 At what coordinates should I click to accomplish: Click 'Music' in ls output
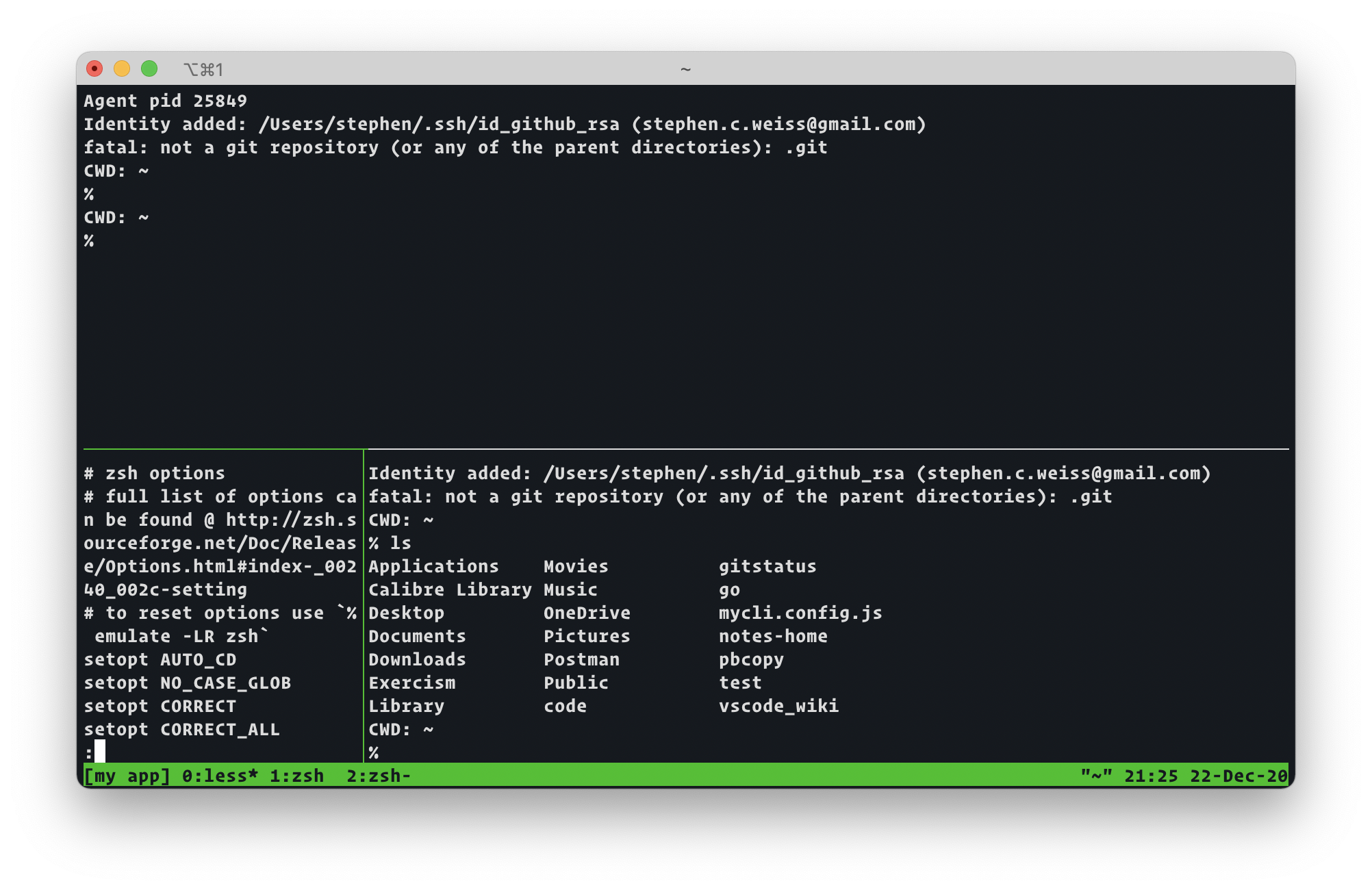click(570, 589)
